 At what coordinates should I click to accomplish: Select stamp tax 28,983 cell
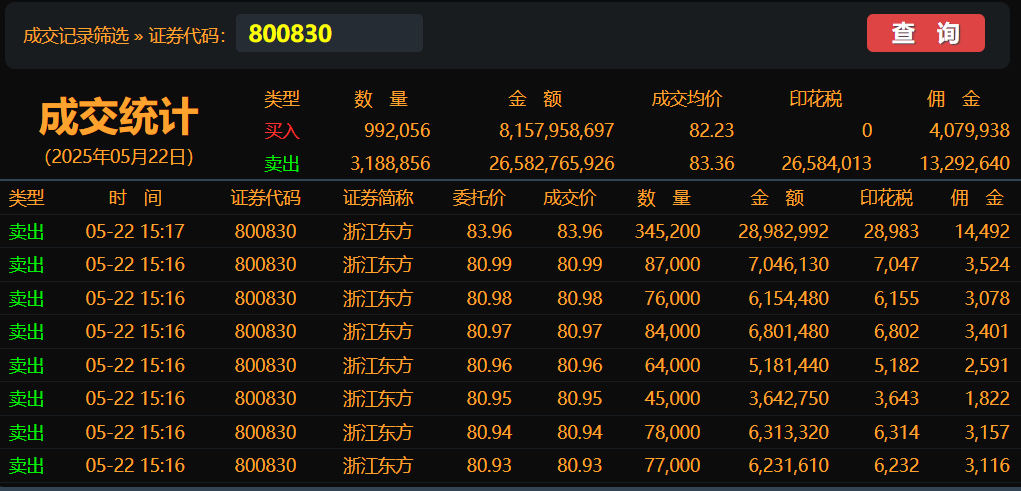pos(891,231)
